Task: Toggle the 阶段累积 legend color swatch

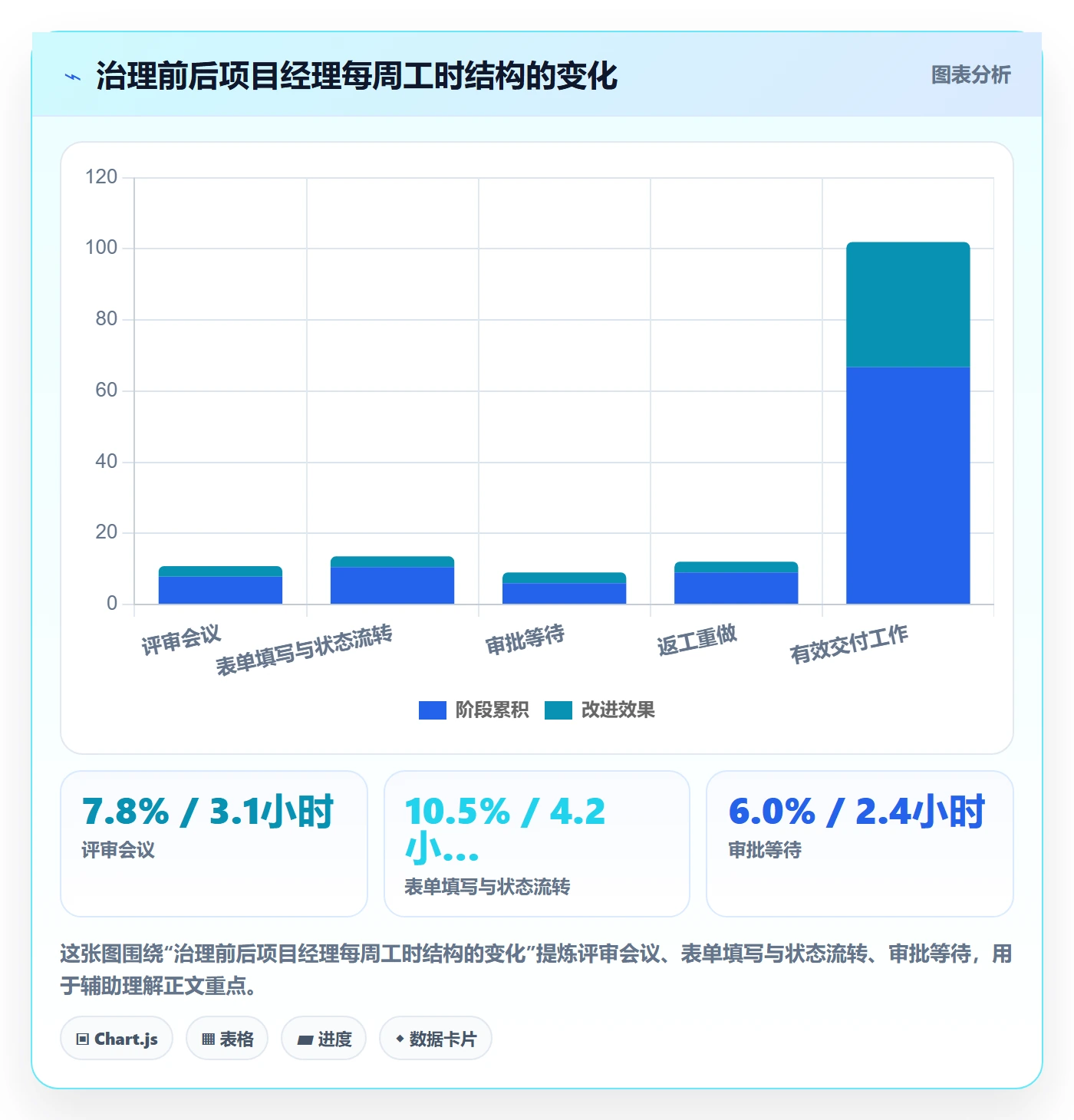Action: click(x=432, y=710)
